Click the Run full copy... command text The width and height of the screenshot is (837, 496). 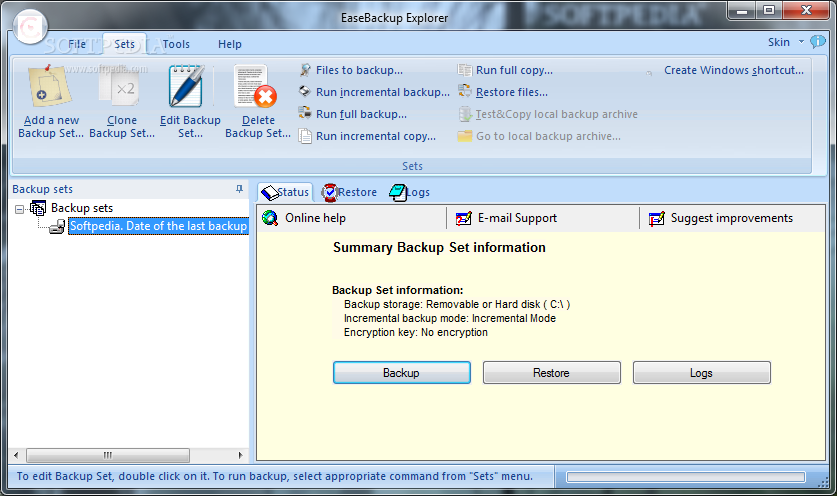point(515,70)
